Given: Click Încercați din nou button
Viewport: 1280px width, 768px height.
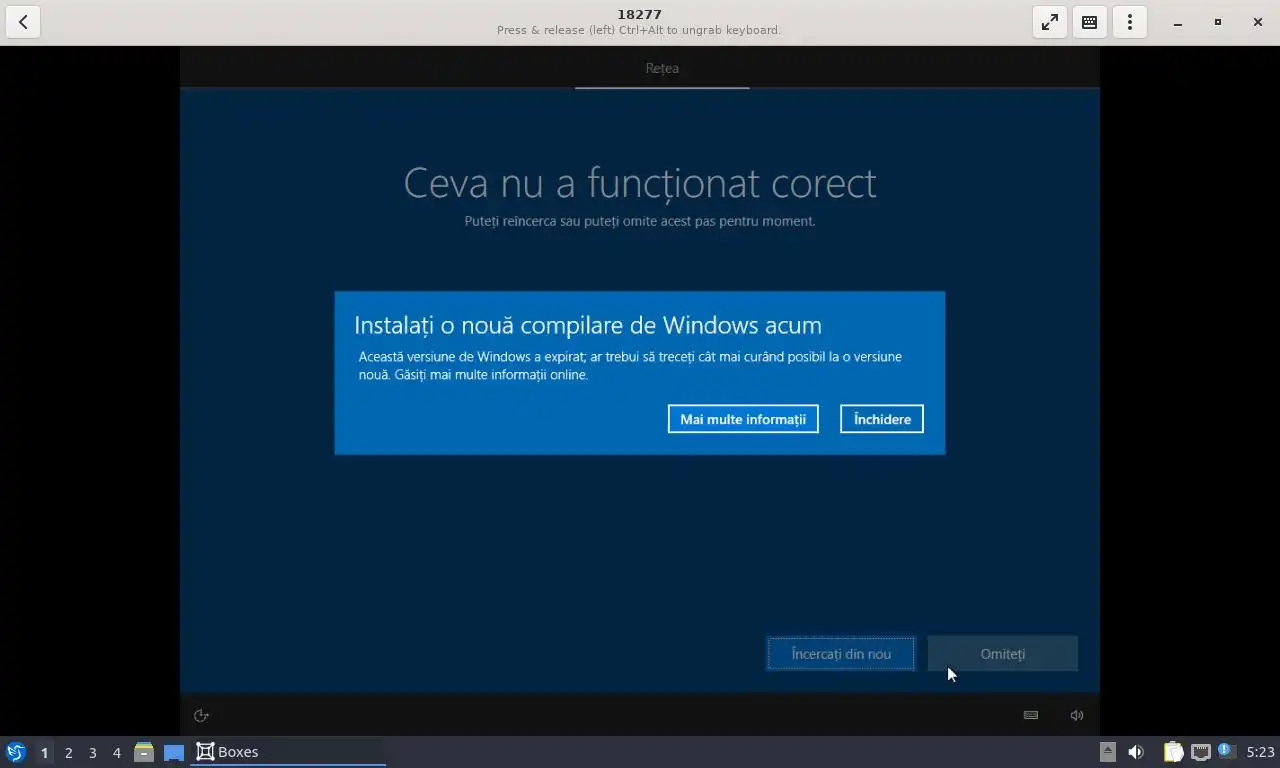Looking at the screenshot, I should pyautogui.click(x=841, y=654).
